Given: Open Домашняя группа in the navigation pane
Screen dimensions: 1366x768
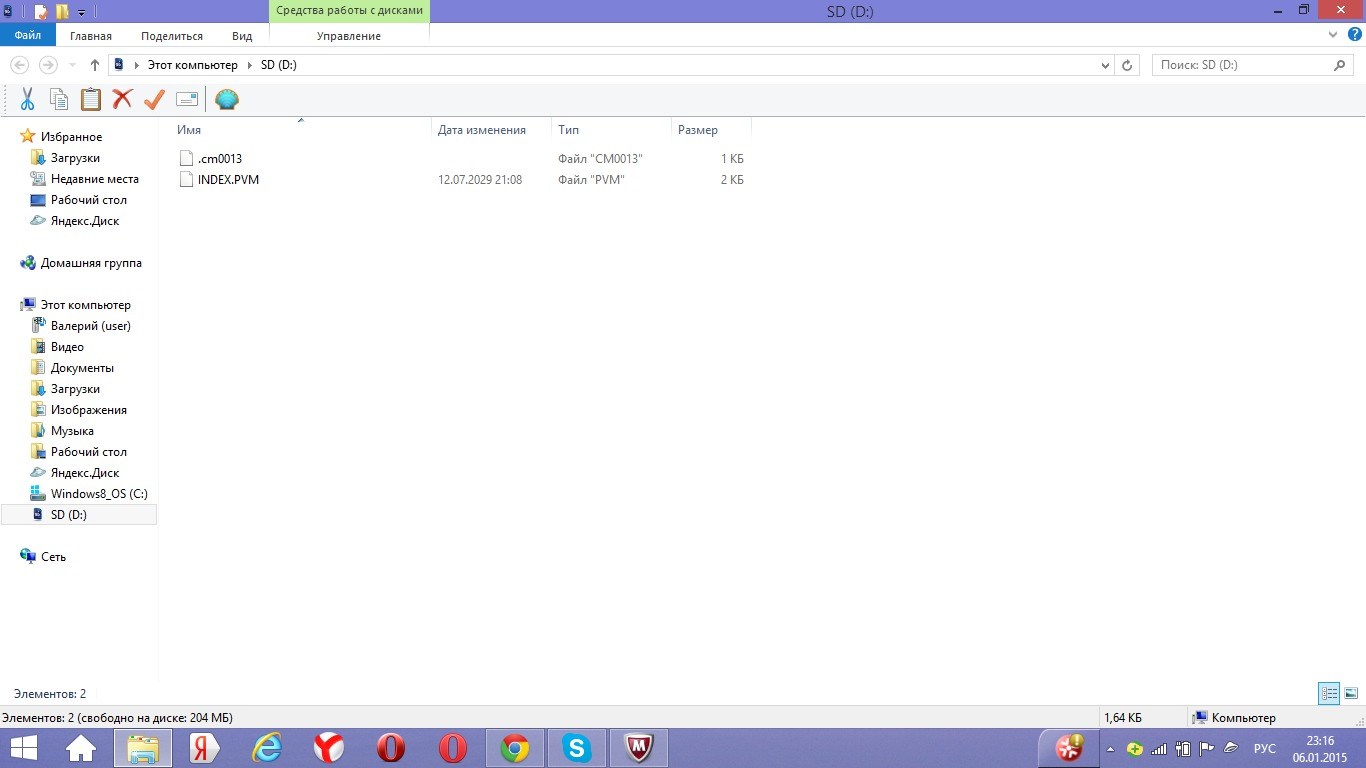Looking at the screenshot, I should [91, 263].
